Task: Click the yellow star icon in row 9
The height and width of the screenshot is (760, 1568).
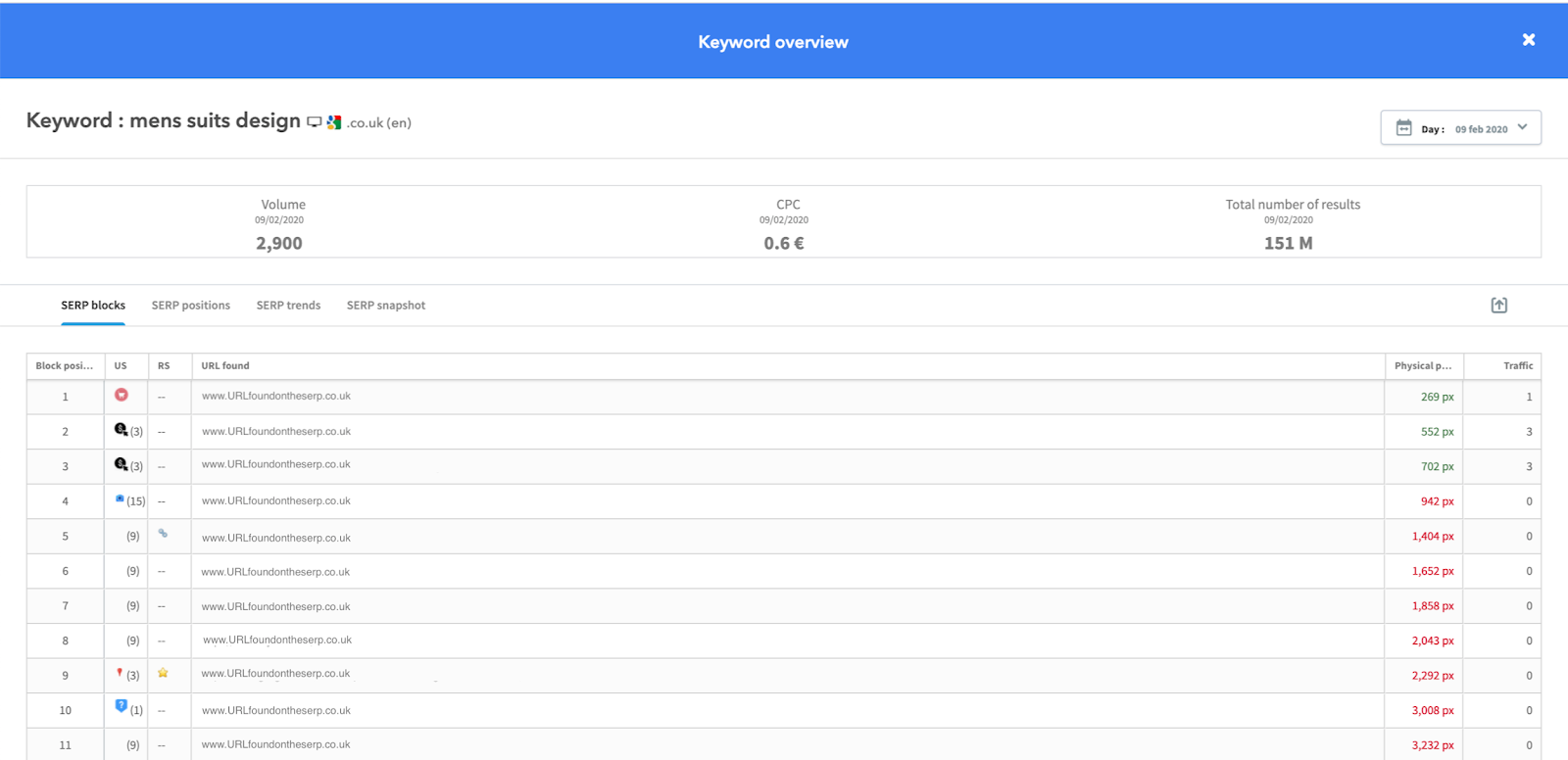Action: point(163,673)
